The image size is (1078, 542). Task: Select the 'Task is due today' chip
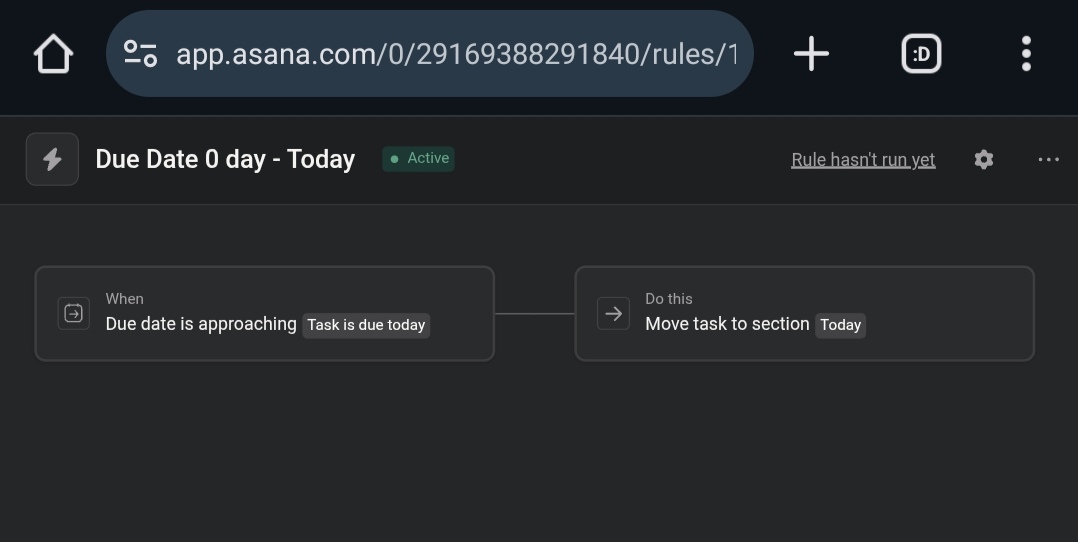click(366, 325)
